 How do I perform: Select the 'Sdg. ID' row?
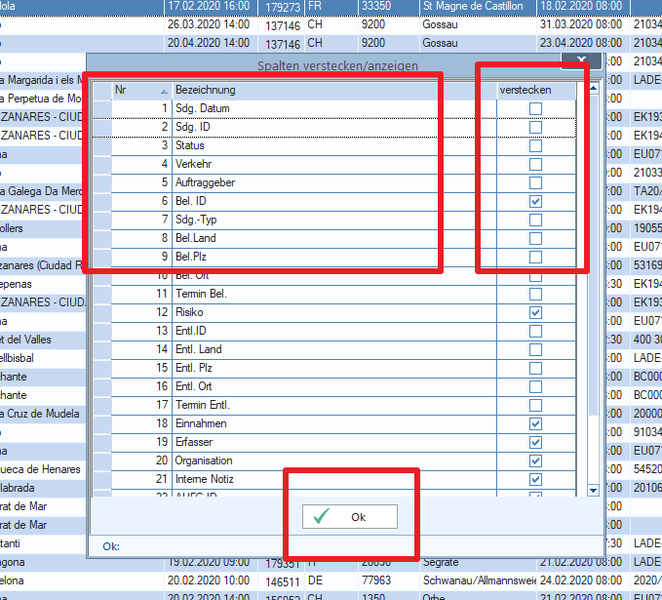(x=334, y=127)
